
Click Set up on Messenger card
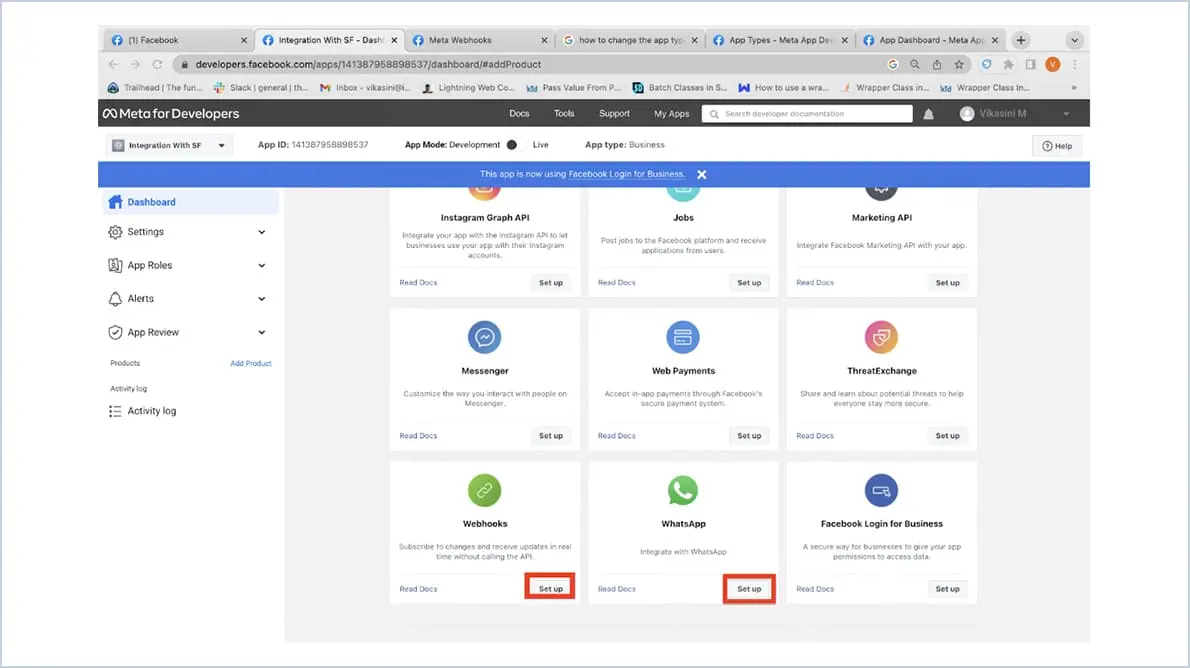tap(550, 436)
